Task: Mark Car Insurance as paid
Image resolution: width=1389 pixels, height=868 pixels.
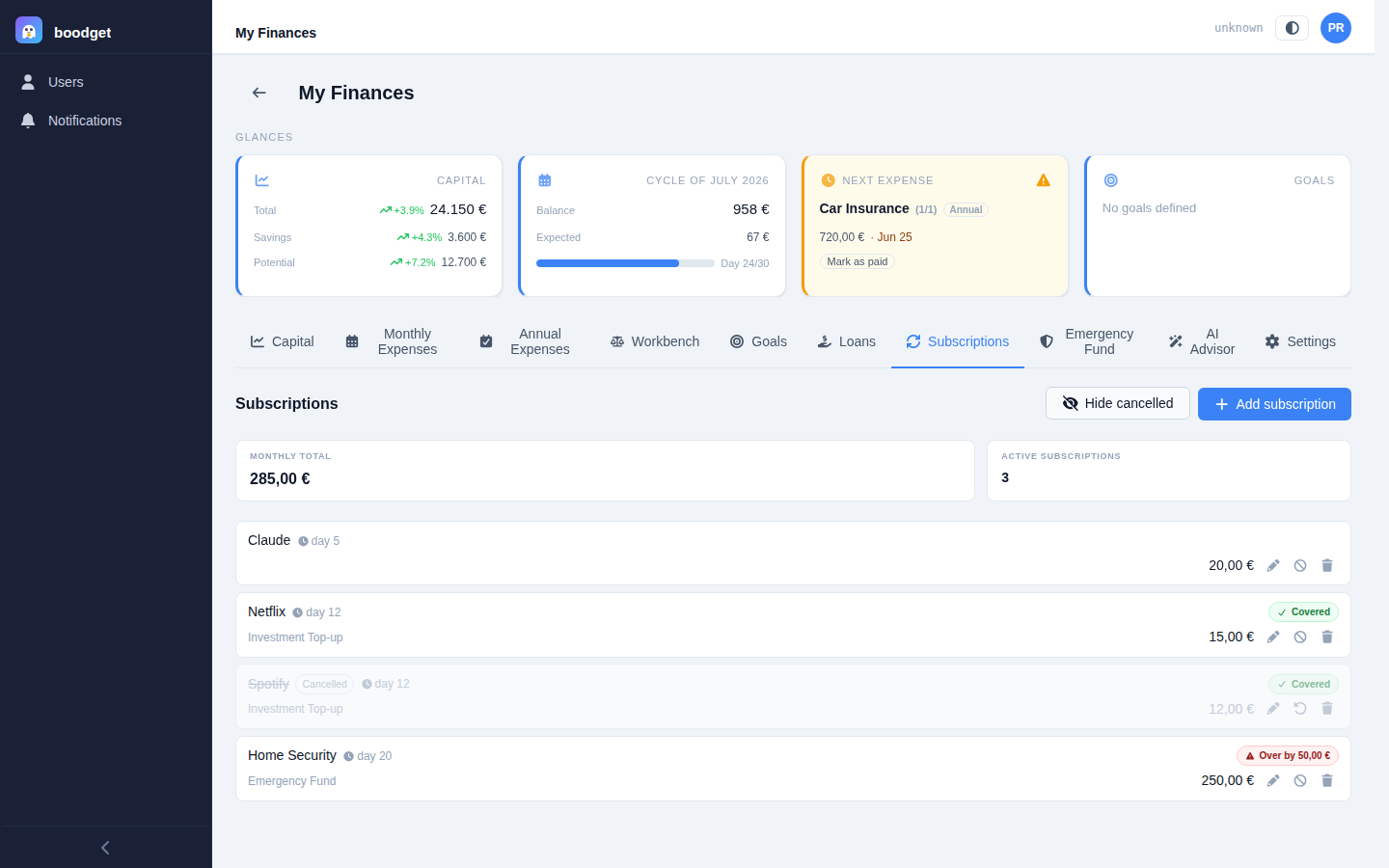Action: pos(858,261)
